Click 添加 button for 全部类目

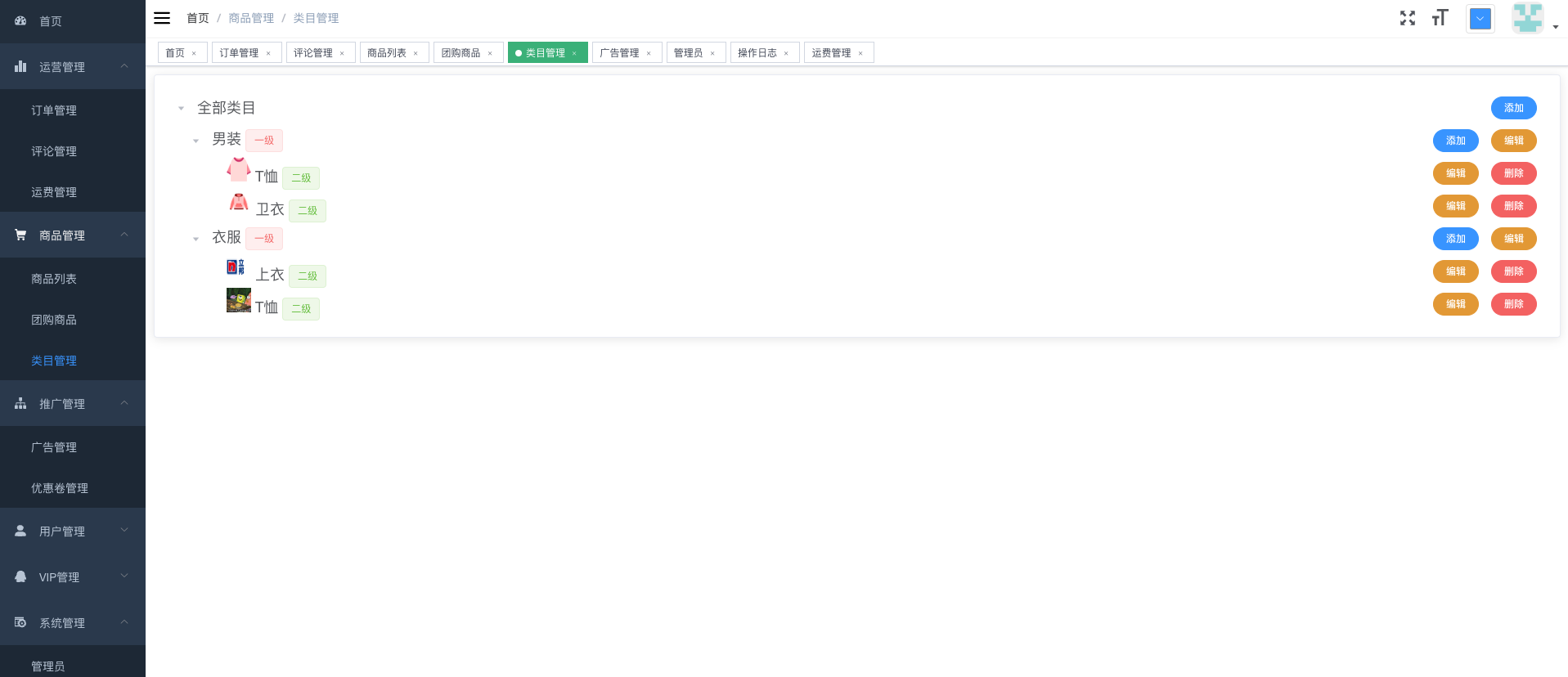click(1513, 108)
